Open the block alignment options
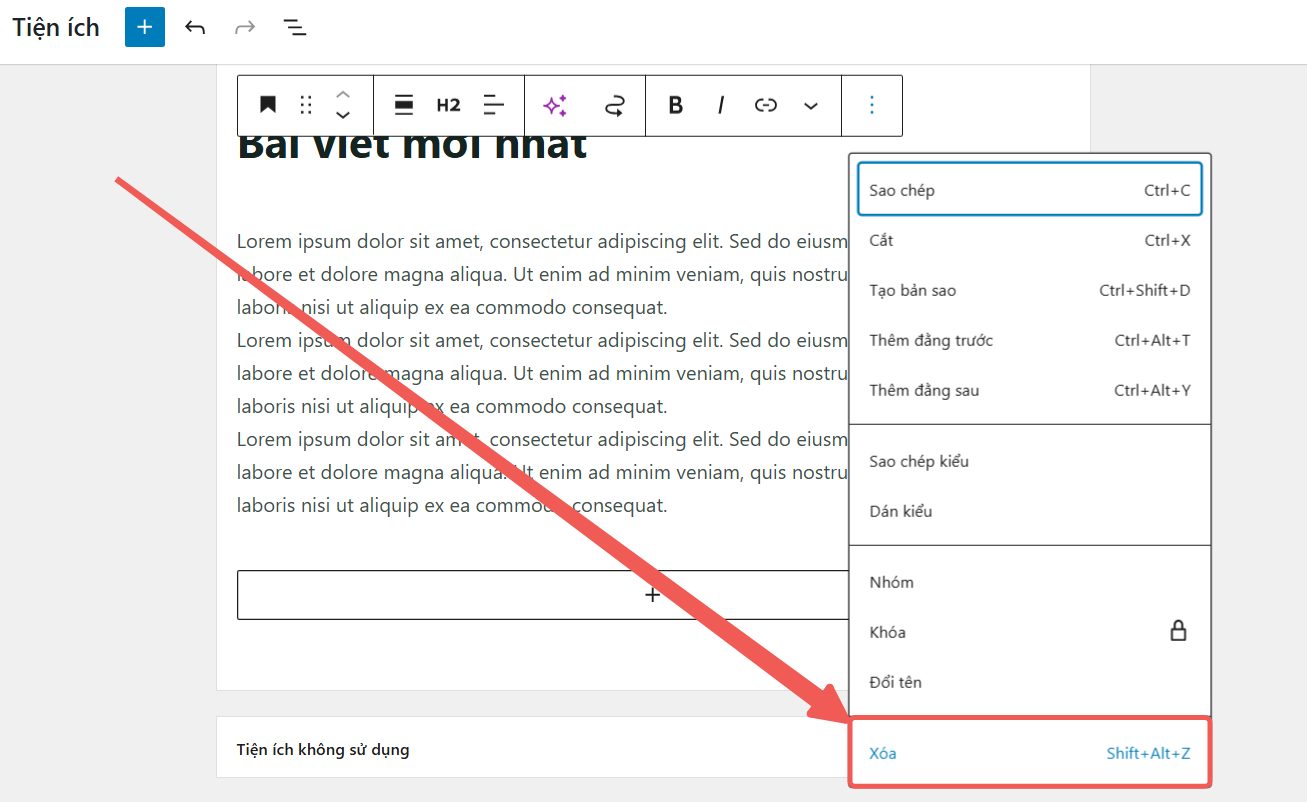The height and width of the screenshot is (802, 1307). (x=404, y=105)
